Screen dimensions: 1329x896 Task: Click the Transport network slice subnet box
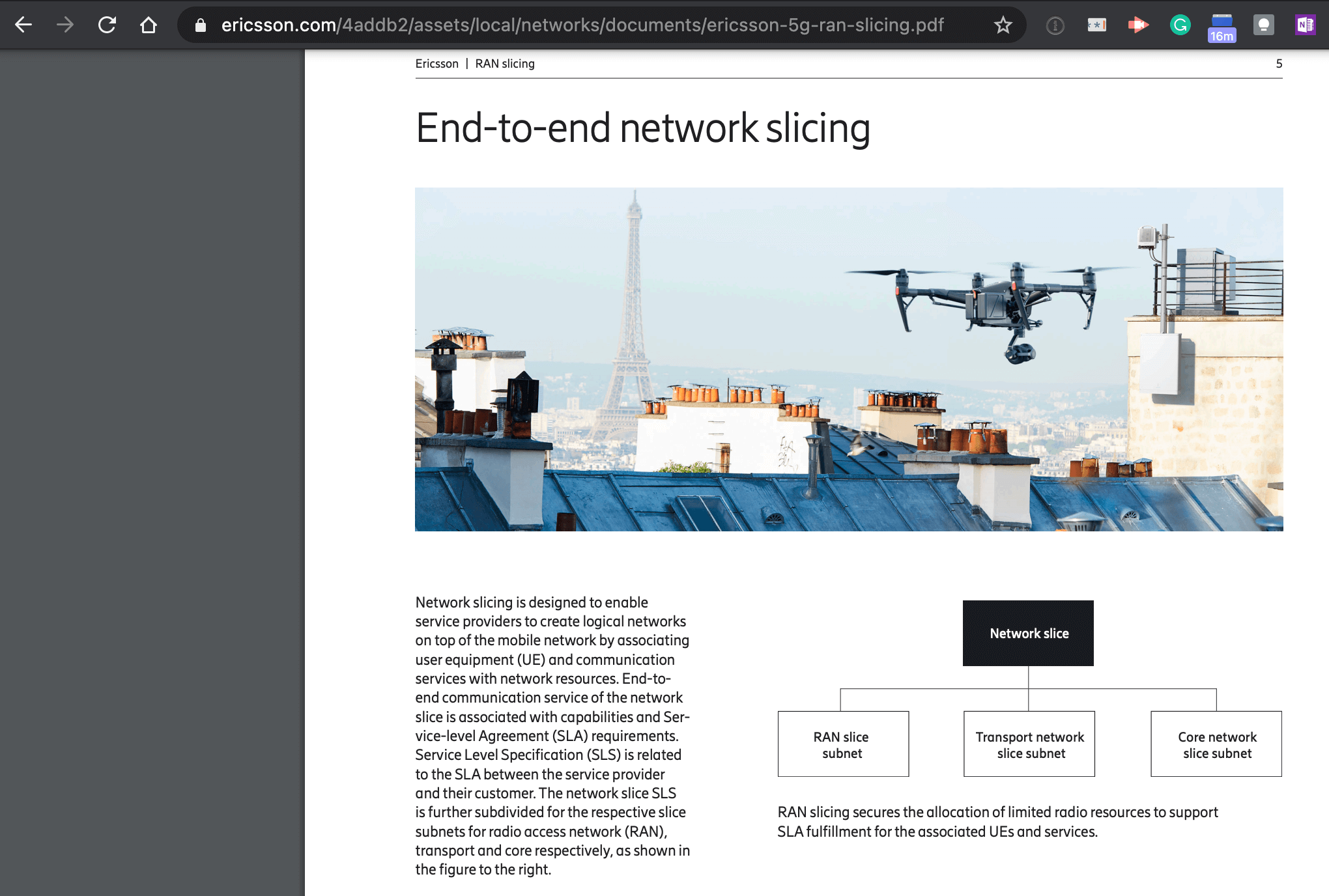pyautogui.click(x=1029, y=744)
